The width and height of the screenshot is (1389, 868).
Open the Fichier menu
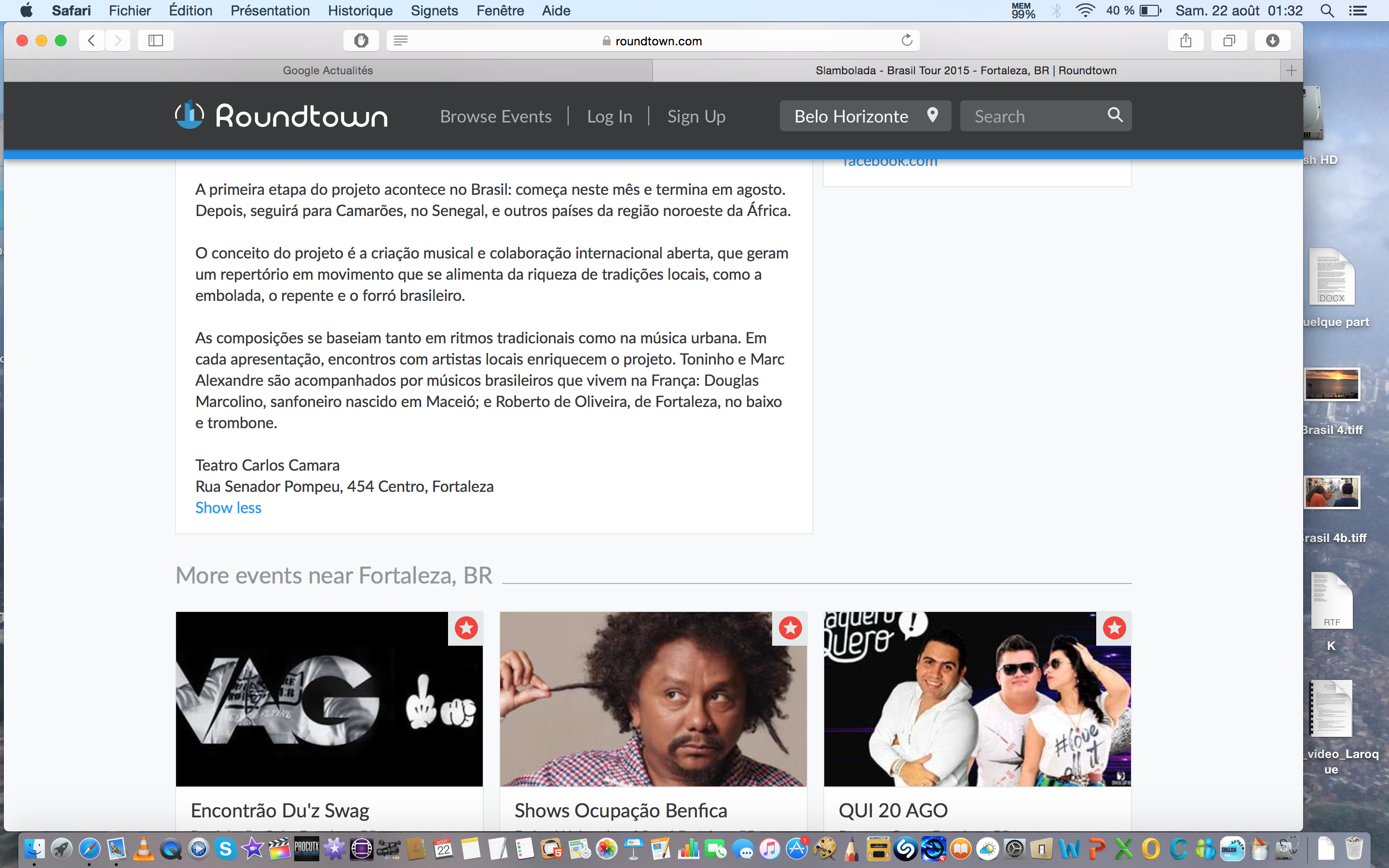130,10
